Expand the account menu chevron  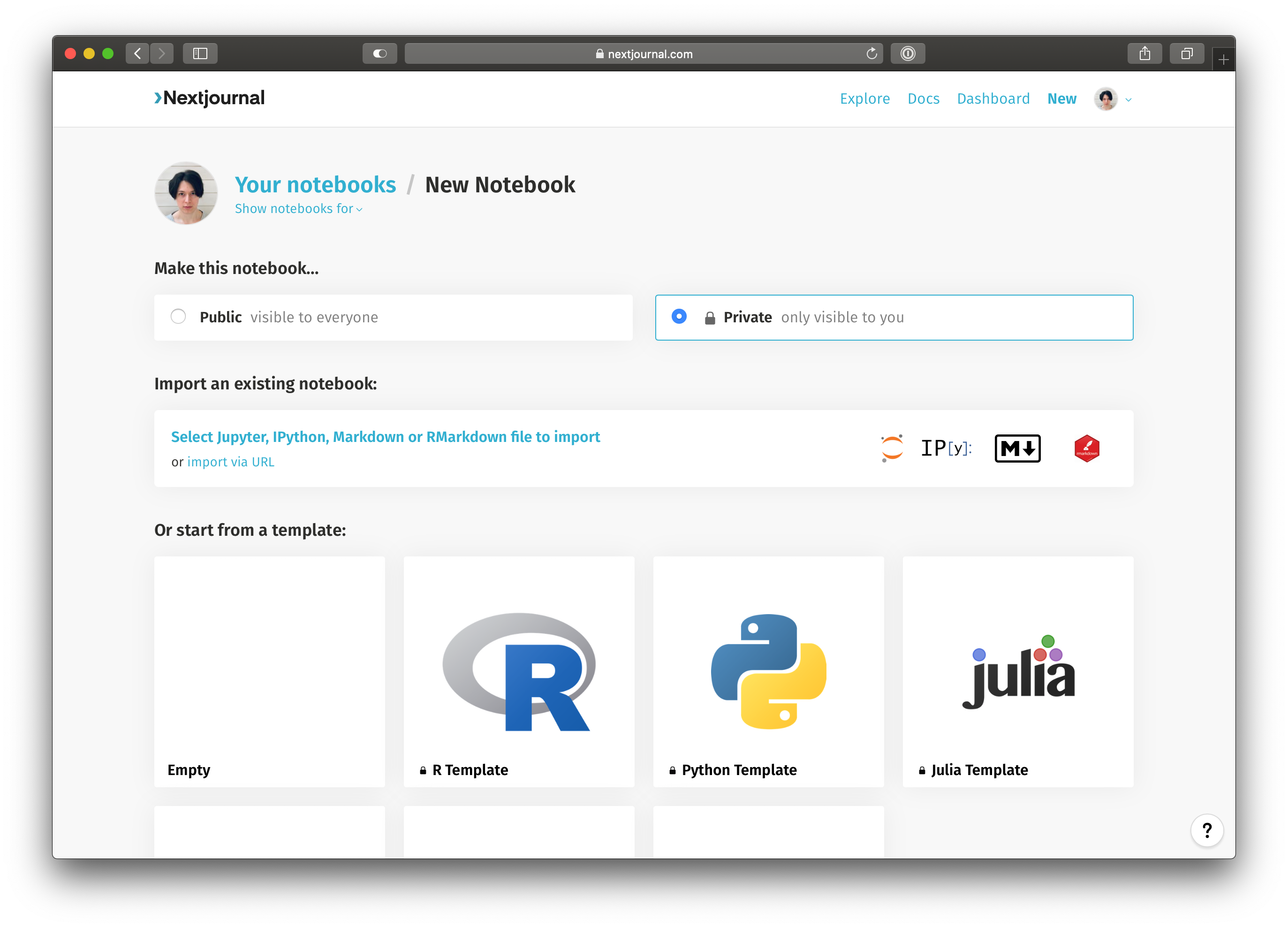pos(1129,100)
